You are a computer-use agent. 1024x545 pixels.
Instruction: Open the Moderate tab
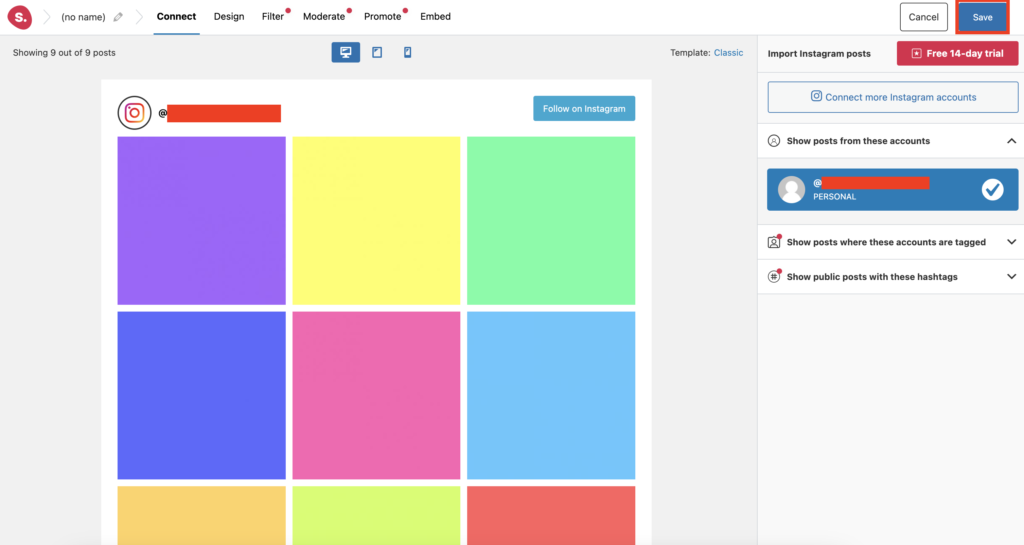point(323,17)
